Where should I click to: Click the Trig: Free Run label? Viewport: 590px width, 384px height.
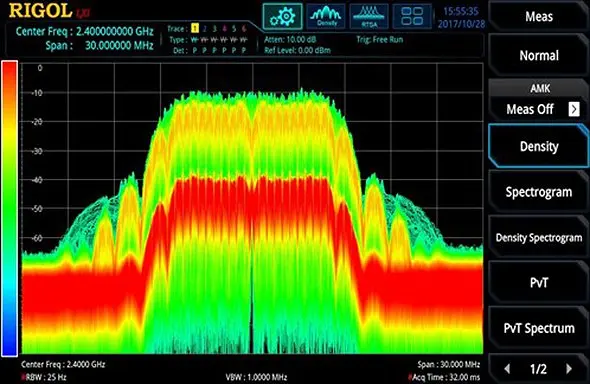pyautogui.click(x=380, y=39)
